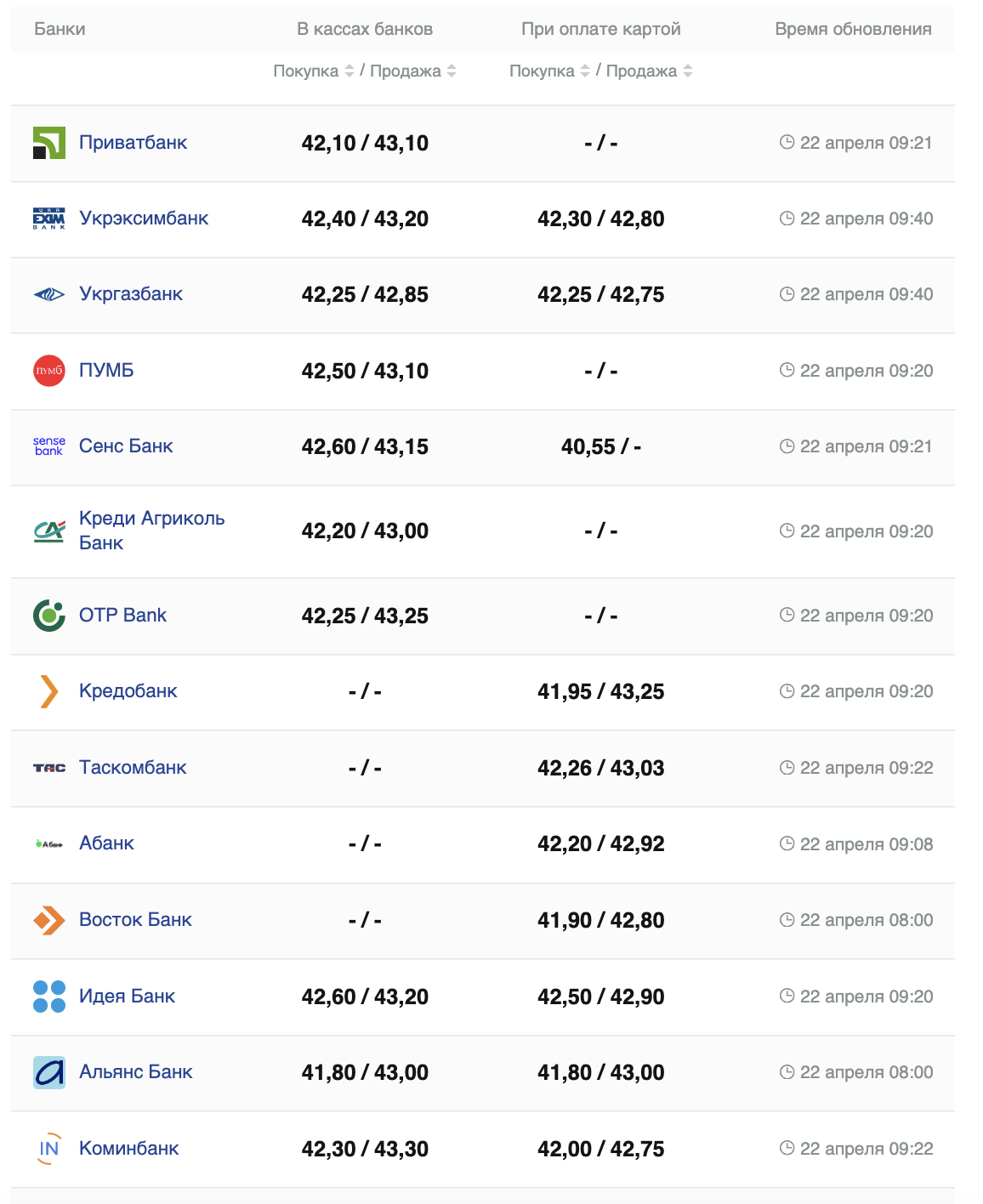The image size is (983, 1204).
Task: Click the orange Kredobank chevron logo
Action: point(48,691)
